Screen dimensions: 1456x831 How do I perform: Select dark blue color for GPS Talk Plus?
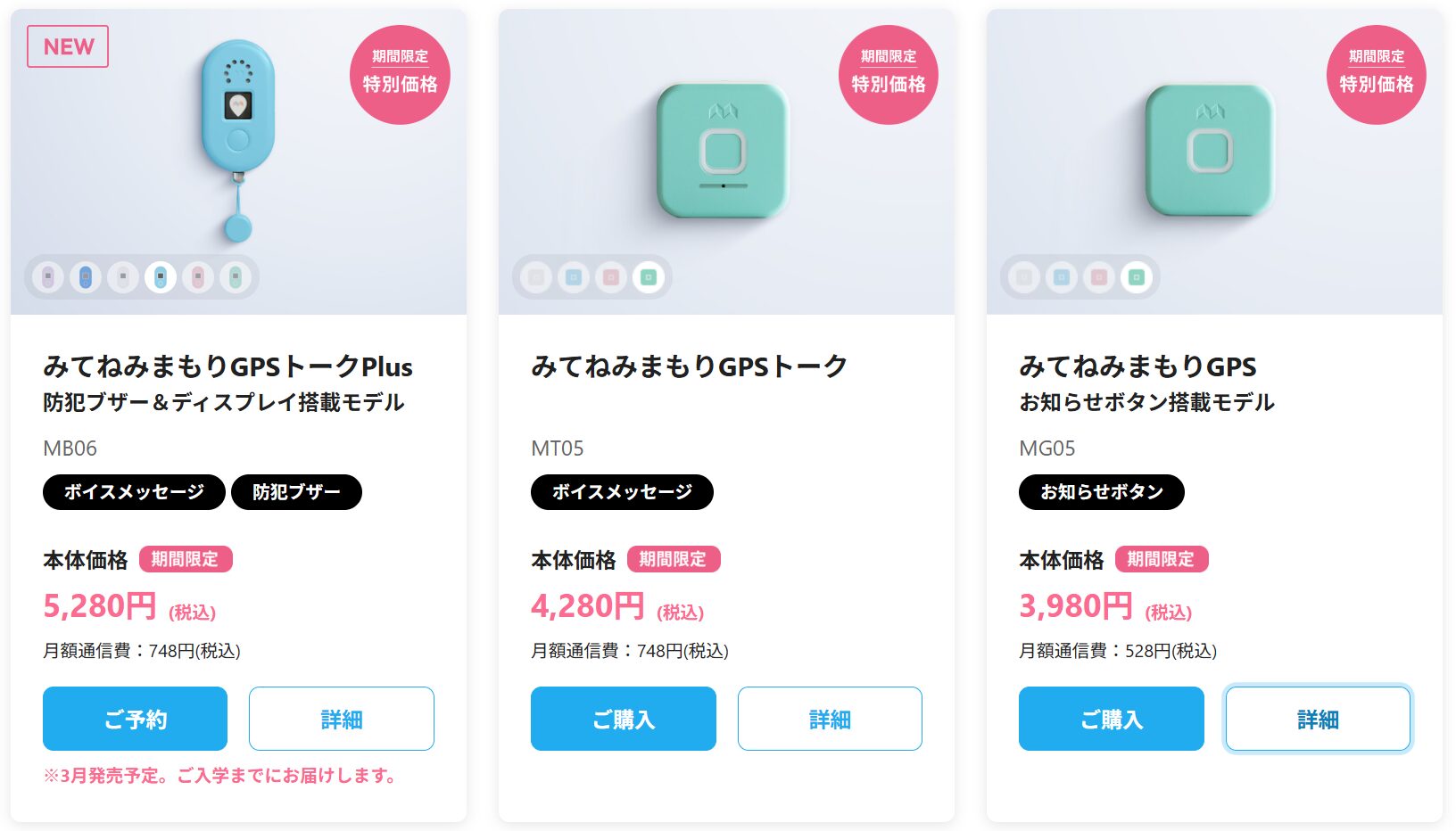point(86,277)
